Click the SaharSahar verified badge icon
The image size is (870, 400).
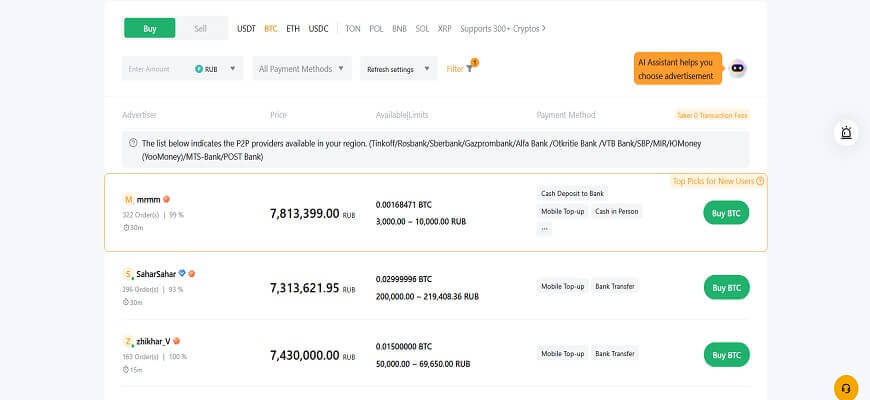click(182, 273)
